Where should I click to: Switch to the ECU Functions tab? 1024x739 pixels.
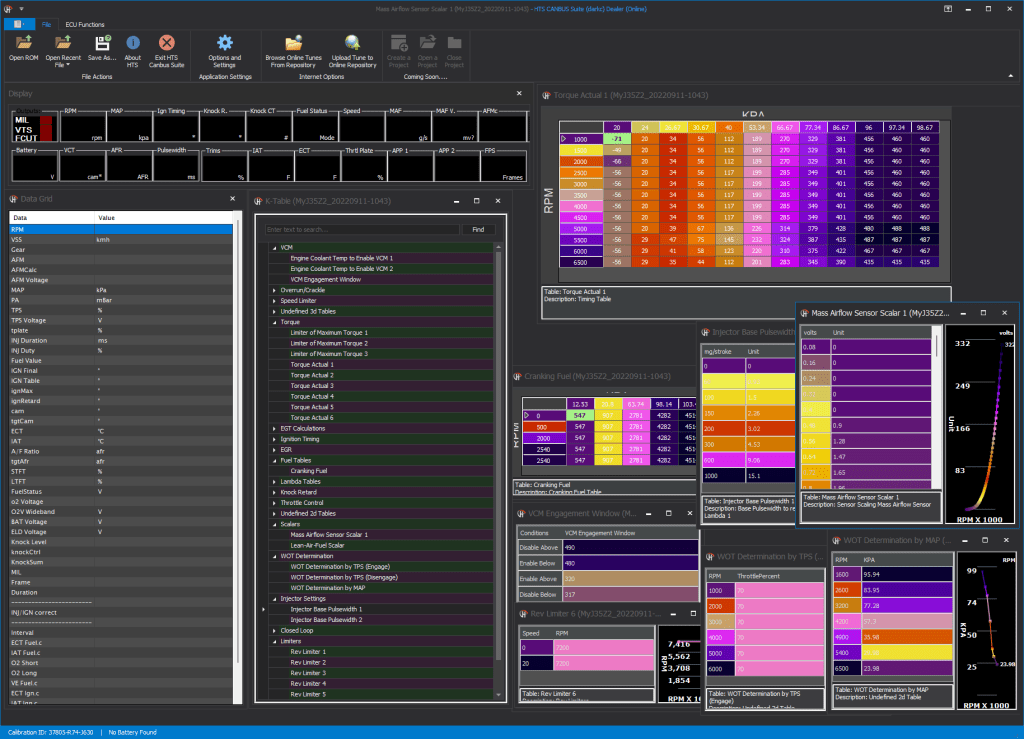pos(85,22)
